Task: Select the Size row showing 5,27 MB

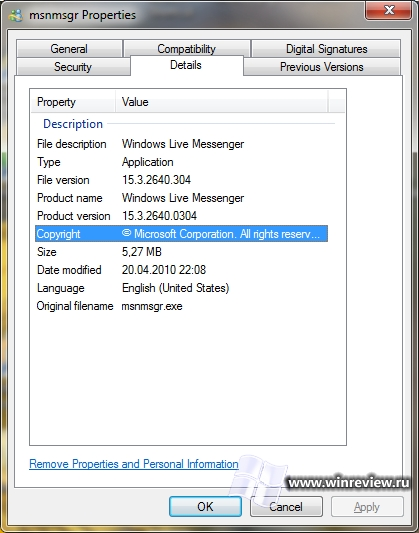Action: pyautogui.click(x=181, y=252)
